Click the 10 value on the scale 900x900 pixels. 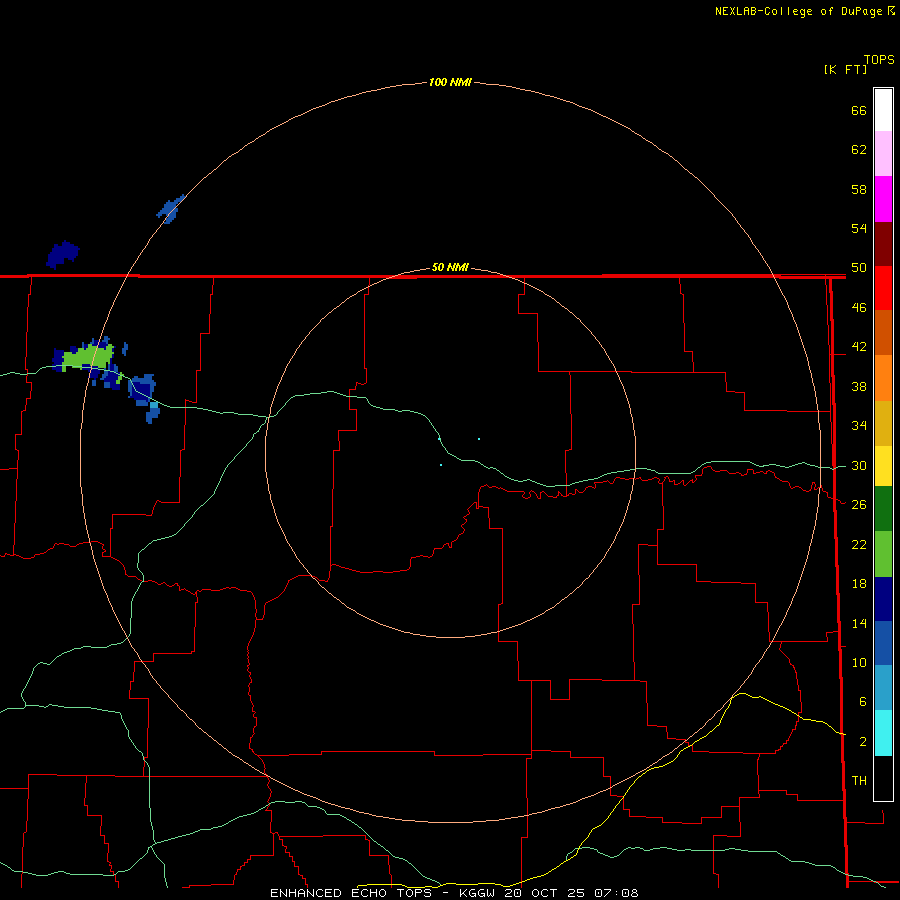coord(859,662)
